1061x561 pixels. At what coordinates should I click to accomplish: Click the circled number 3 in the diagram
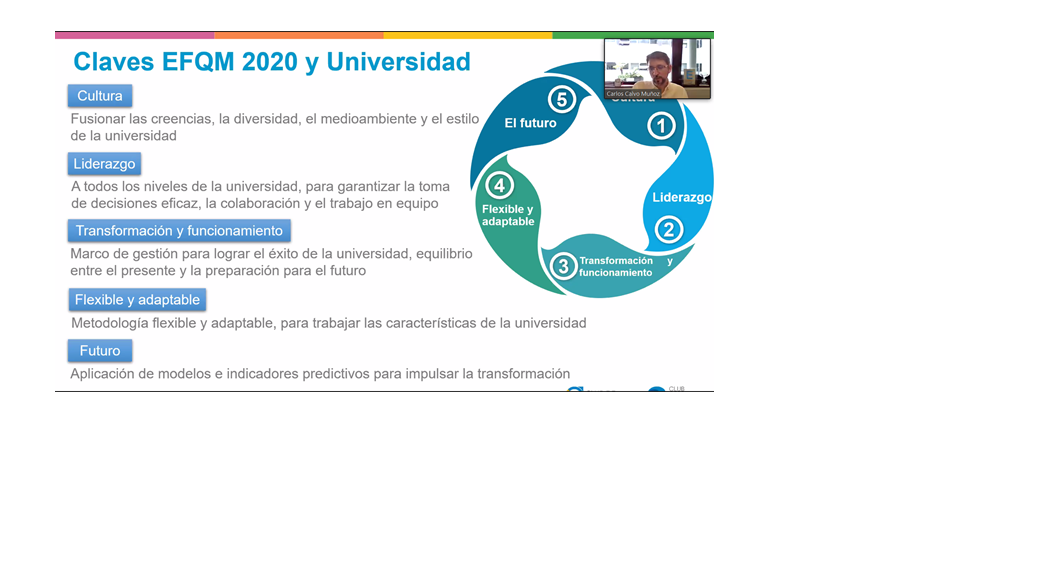[x=563, y=266]
